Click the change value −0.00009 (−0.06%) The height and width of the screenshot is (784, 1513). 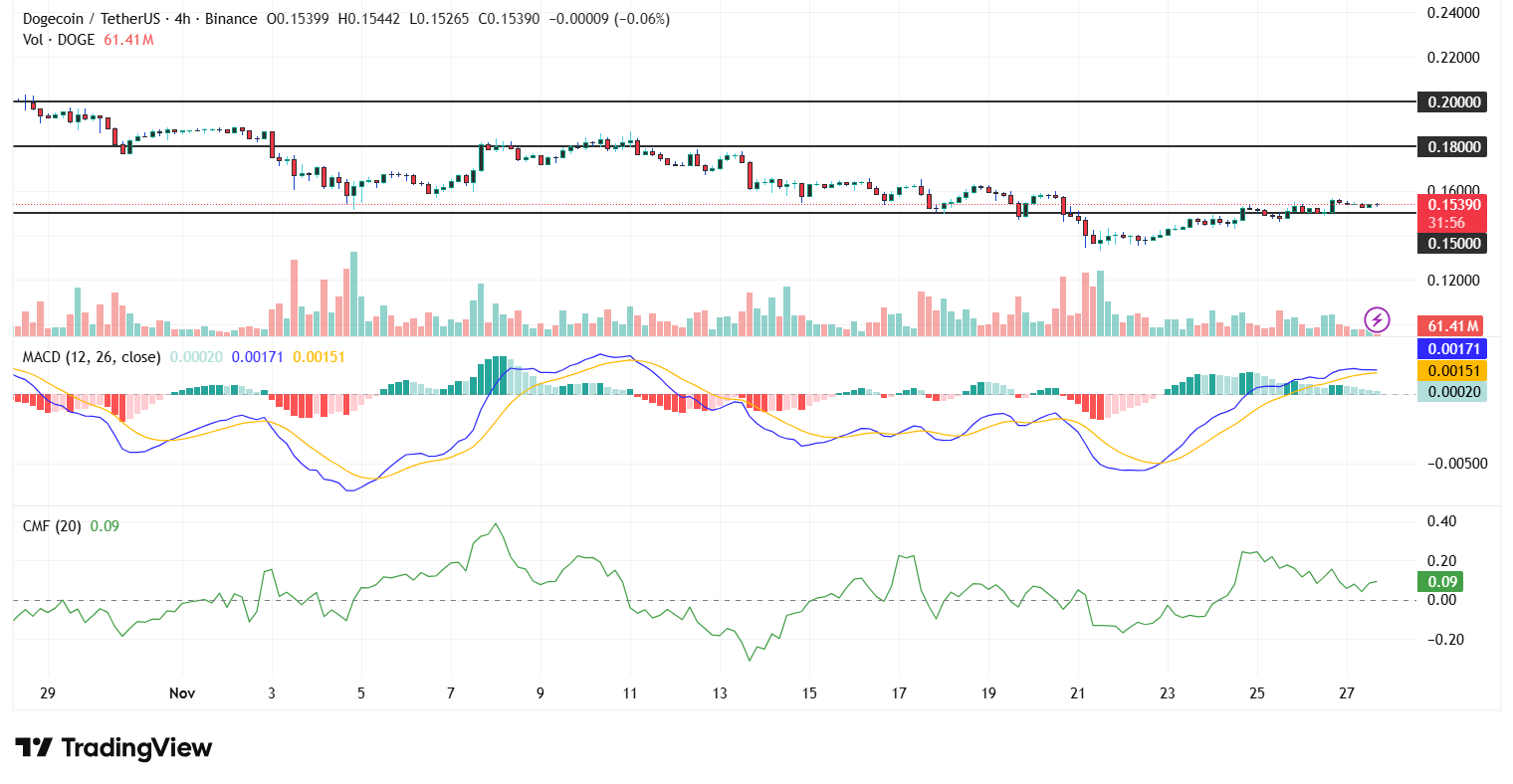[x=611, y=19]
